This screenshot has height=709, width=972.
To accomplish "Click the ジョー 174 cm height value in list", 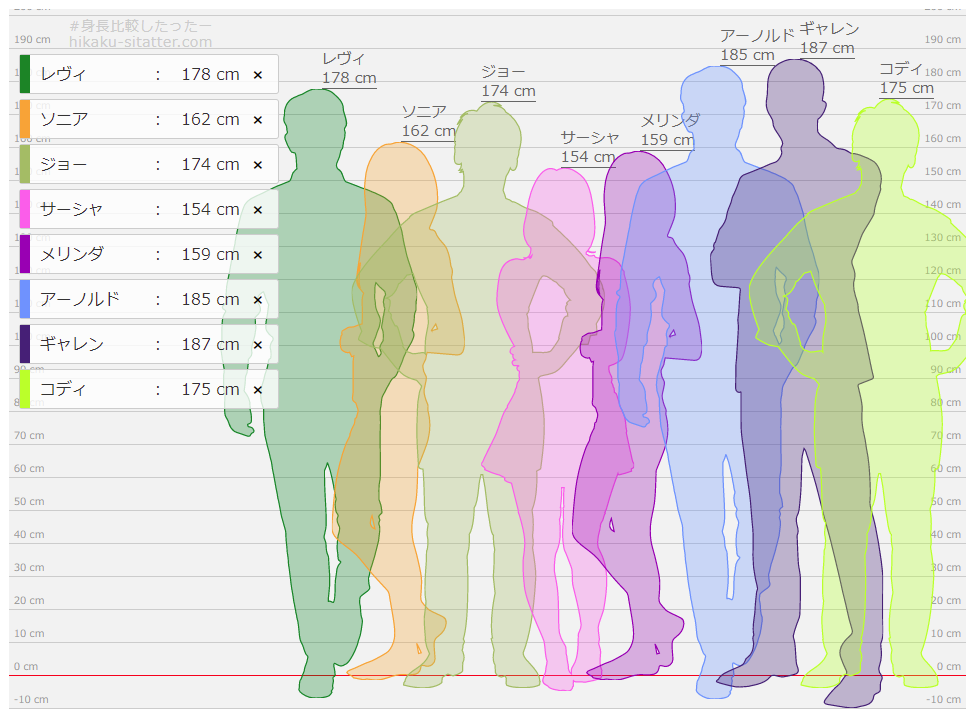I will 210,164.
